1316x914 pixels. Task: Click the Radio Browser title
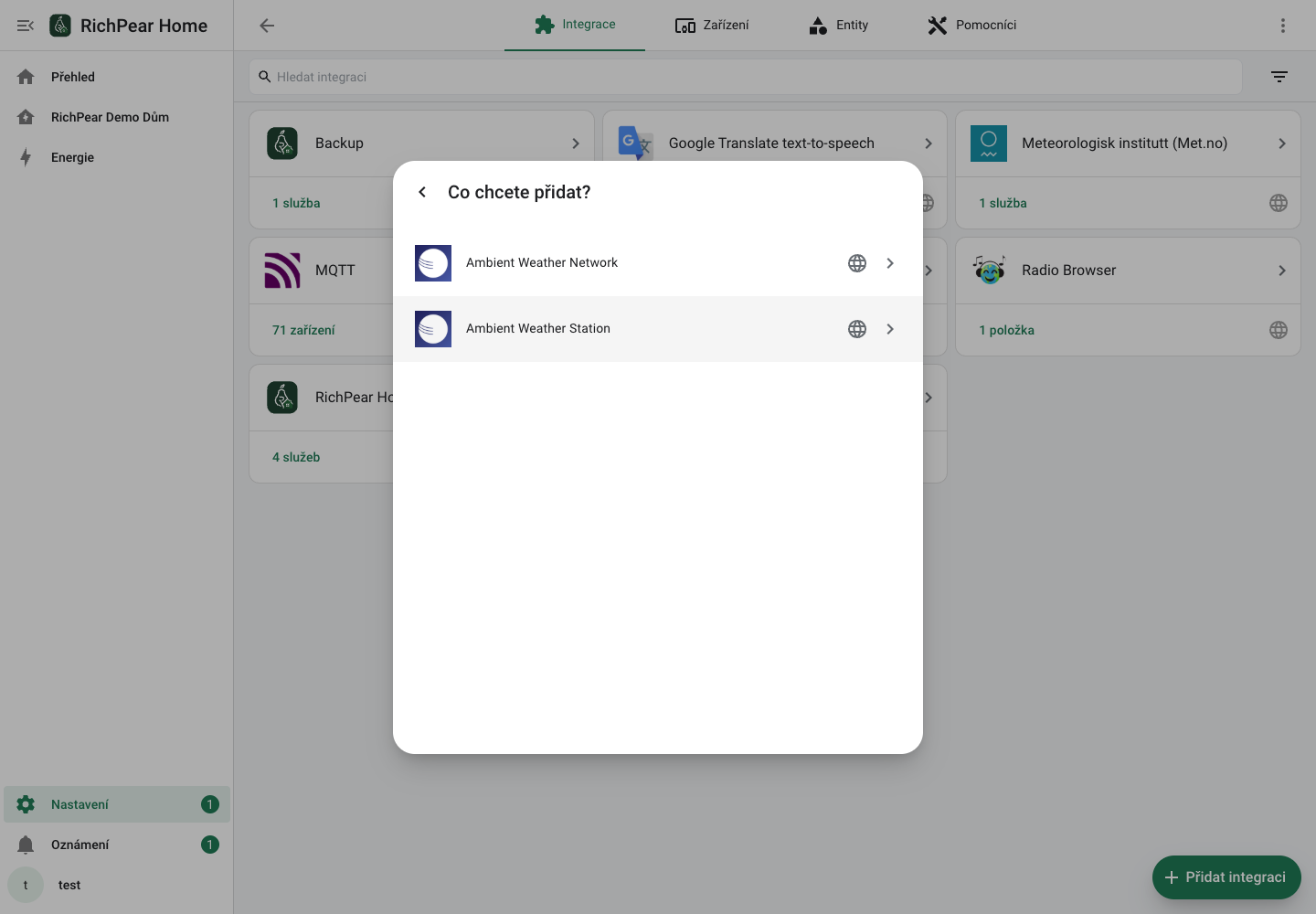[x=1069, y=271]
